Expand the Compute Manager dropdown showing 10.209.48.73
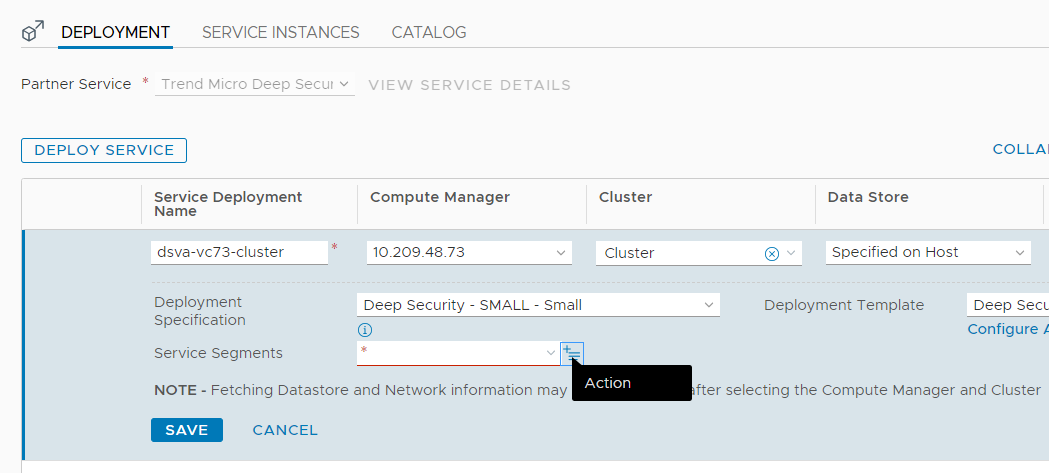 pyautogui.click(x=469, y=253)
